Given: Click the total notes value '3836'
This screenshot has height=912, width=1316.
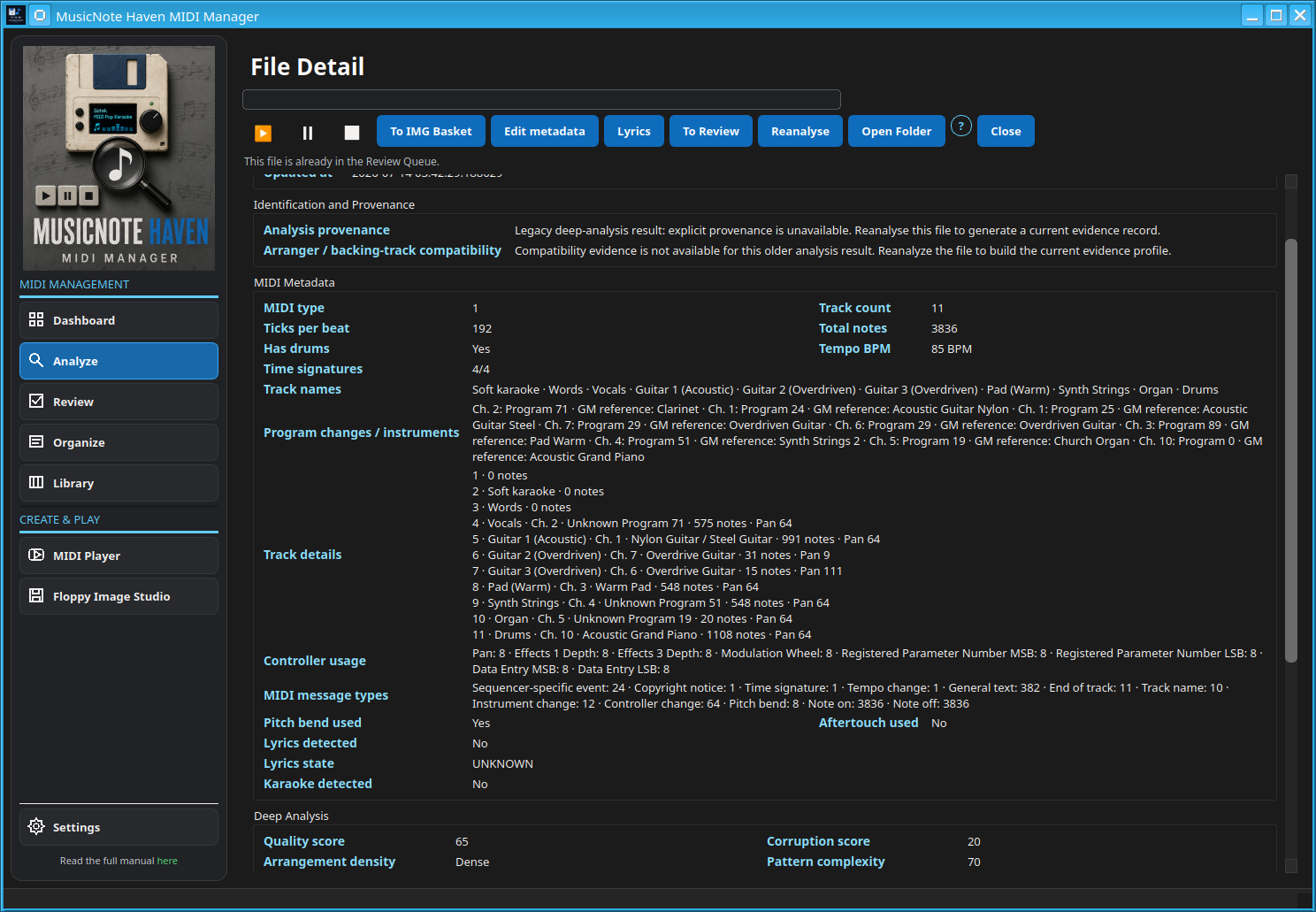Looking at the screenshot, I should pyautogui.click(x=945, y=328).
